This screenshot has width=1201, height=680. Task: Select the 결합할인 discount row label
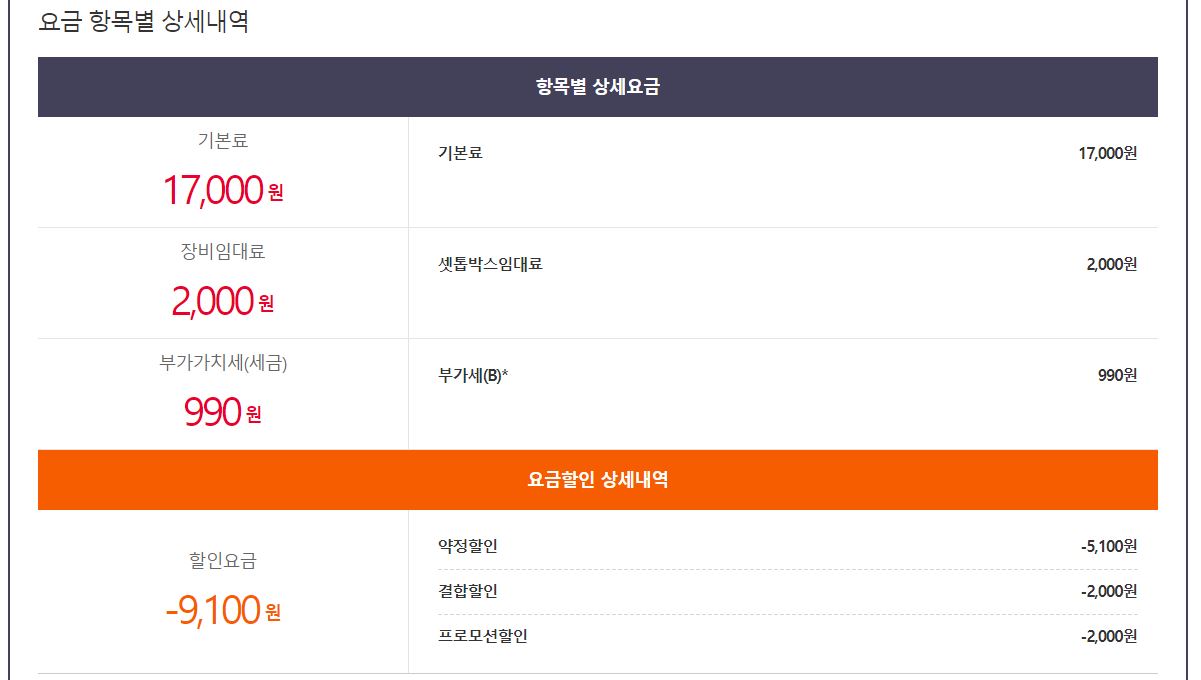pyautogui.click(x=467, y=591)
